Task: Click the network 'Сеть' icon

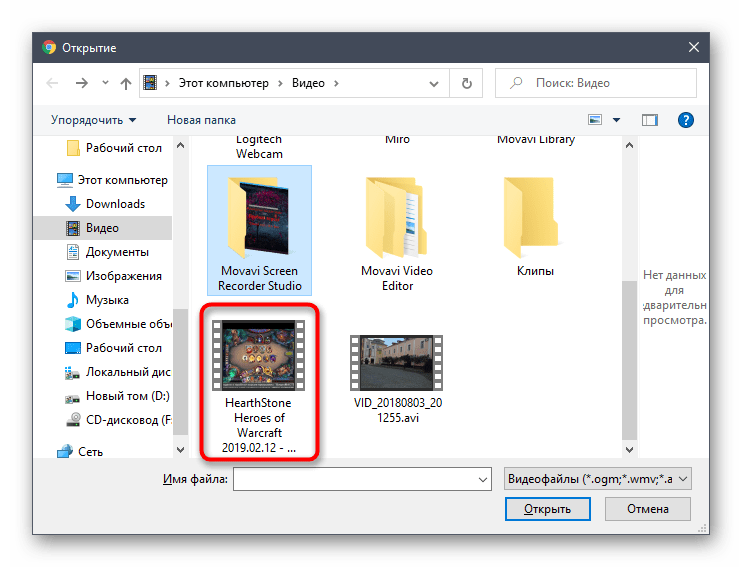Action: (x=64, y=452)
